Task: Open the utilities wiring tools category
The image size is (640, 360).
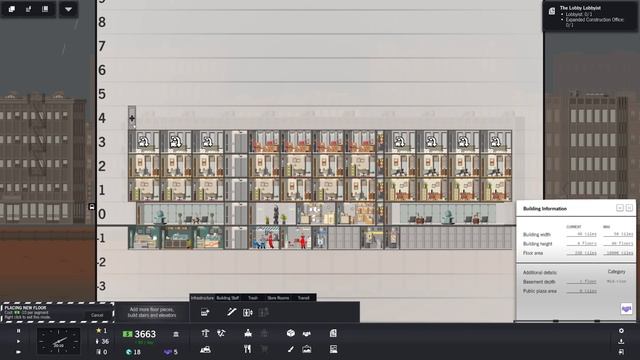Action: pyautogui.click(x=221, y=333)
